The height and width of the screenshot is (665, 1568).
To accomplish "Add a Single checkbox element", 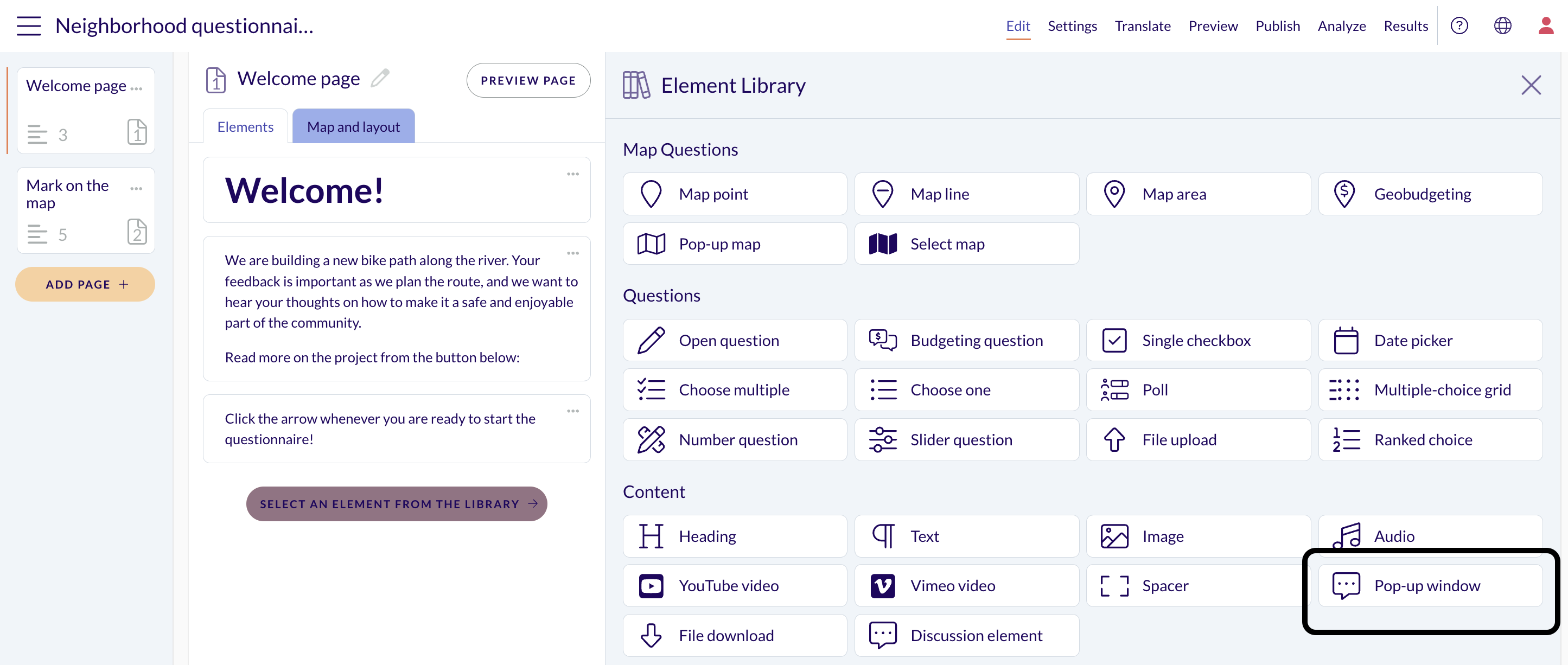I will pyautogui.click(x=1198, y=341).
